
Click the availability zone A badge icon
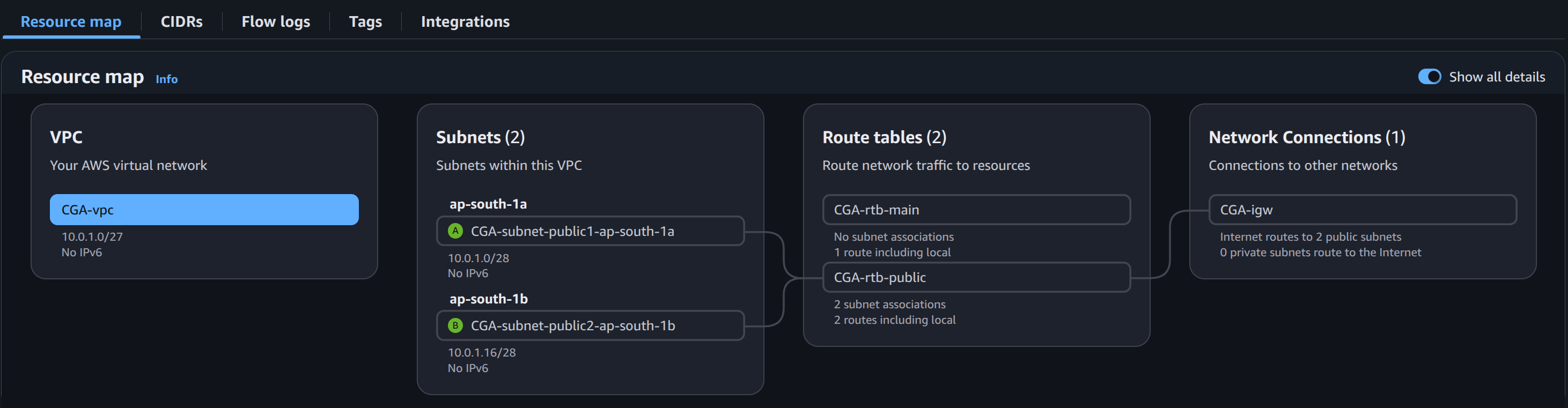(x=454, y=231)
